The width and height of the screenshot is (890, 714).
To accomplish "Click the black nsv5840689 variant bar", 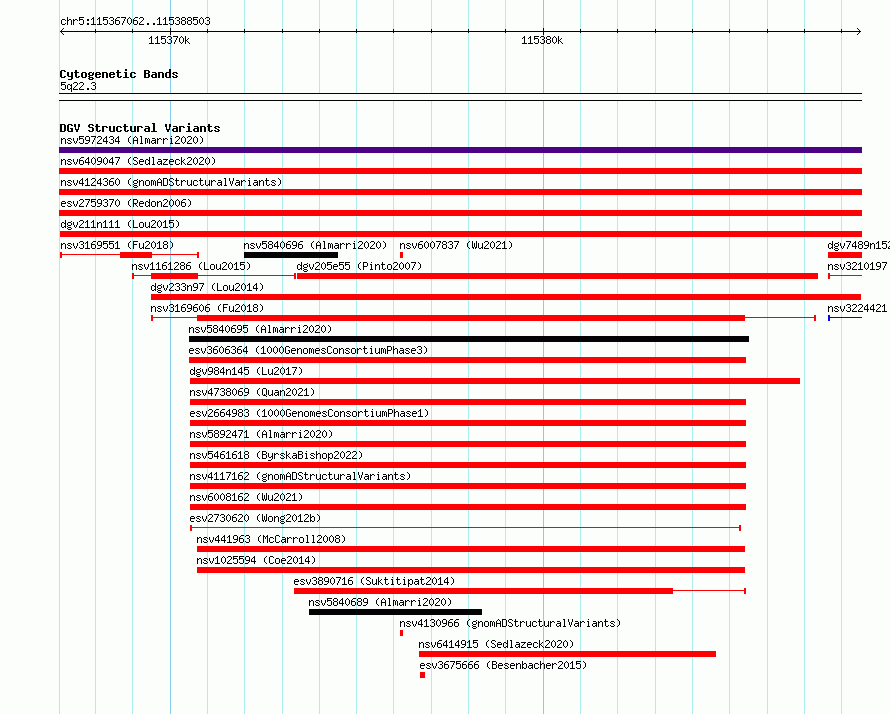I will click(x=396, y=612).
